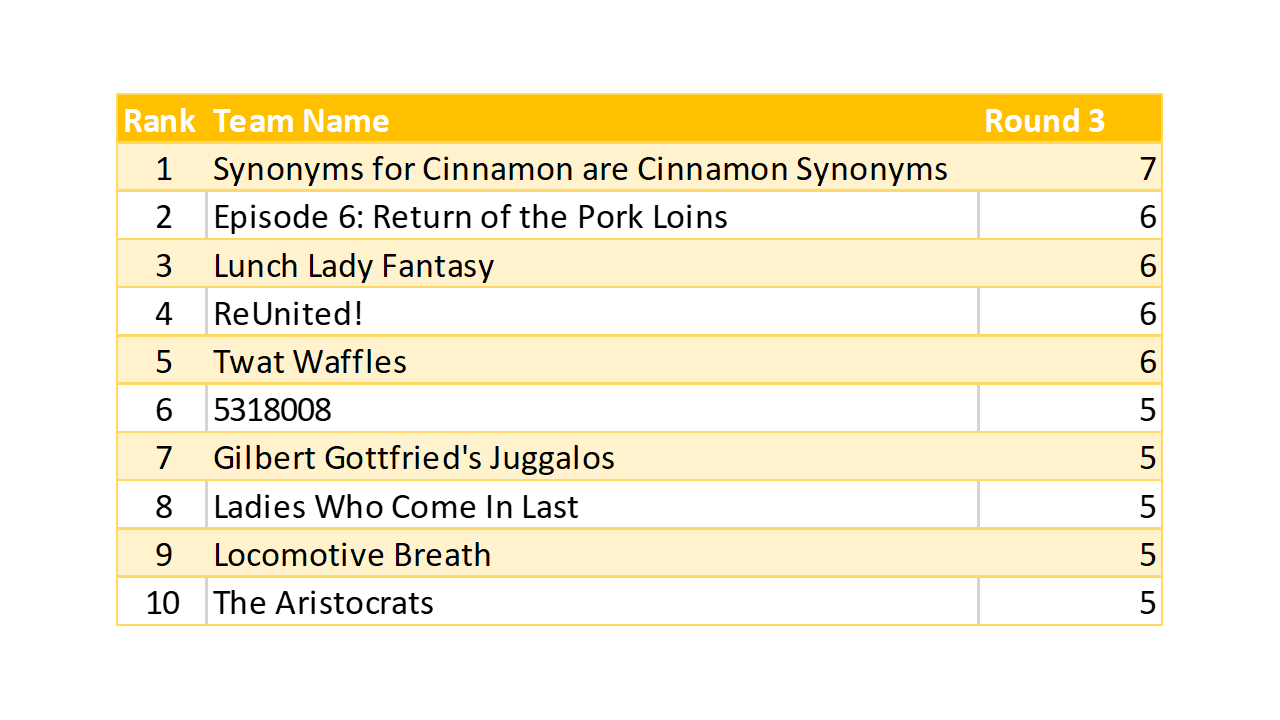This screenshot has height=720, width=1280.
Task: Select the 5318008 team name cell
Action: coord(272,410)
